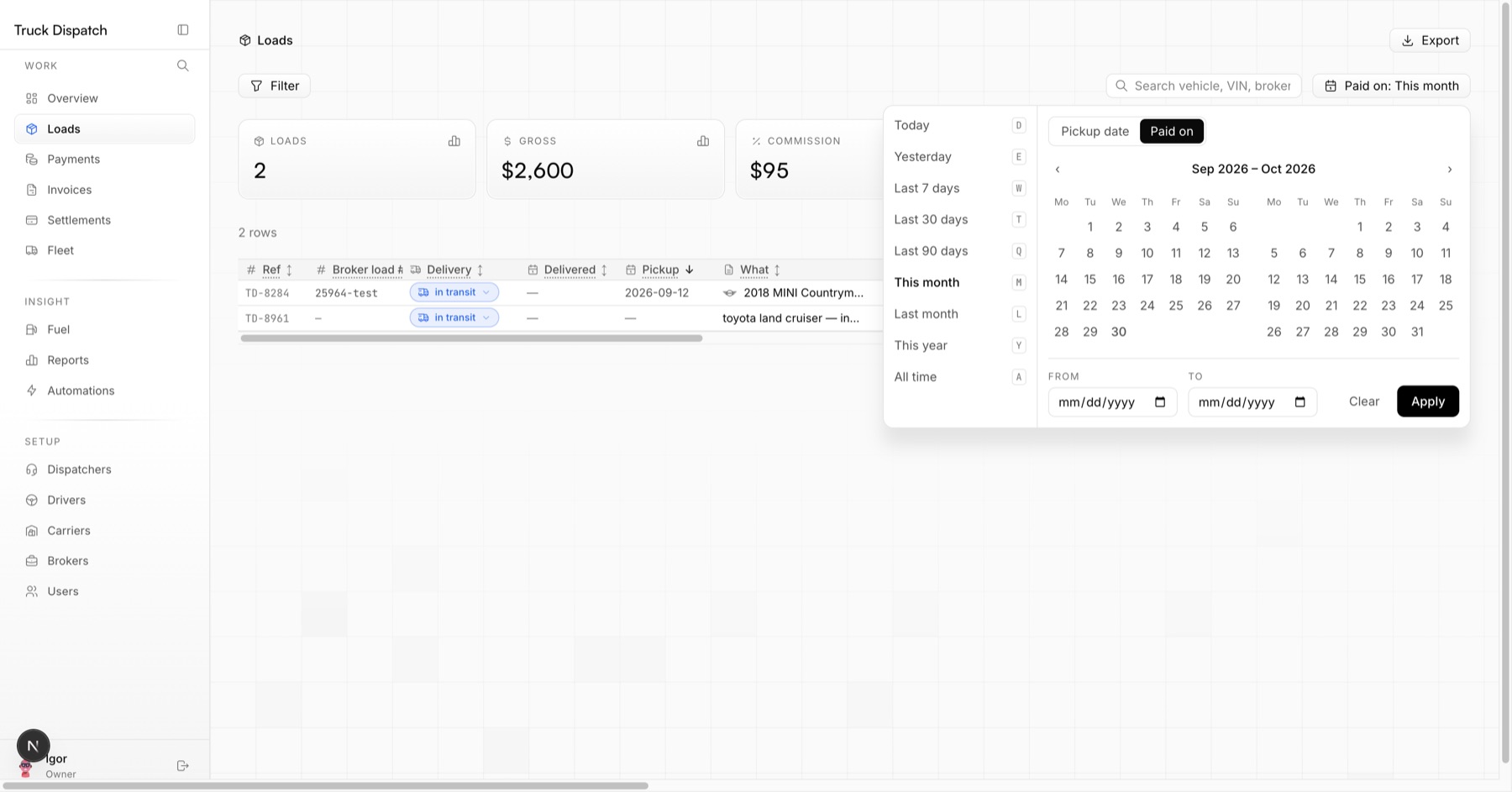Image resolution: width=1512 pixels, height=792 pixels.
Task: Open FROM date calendar picker icon
Action: tap(1160, 402)
